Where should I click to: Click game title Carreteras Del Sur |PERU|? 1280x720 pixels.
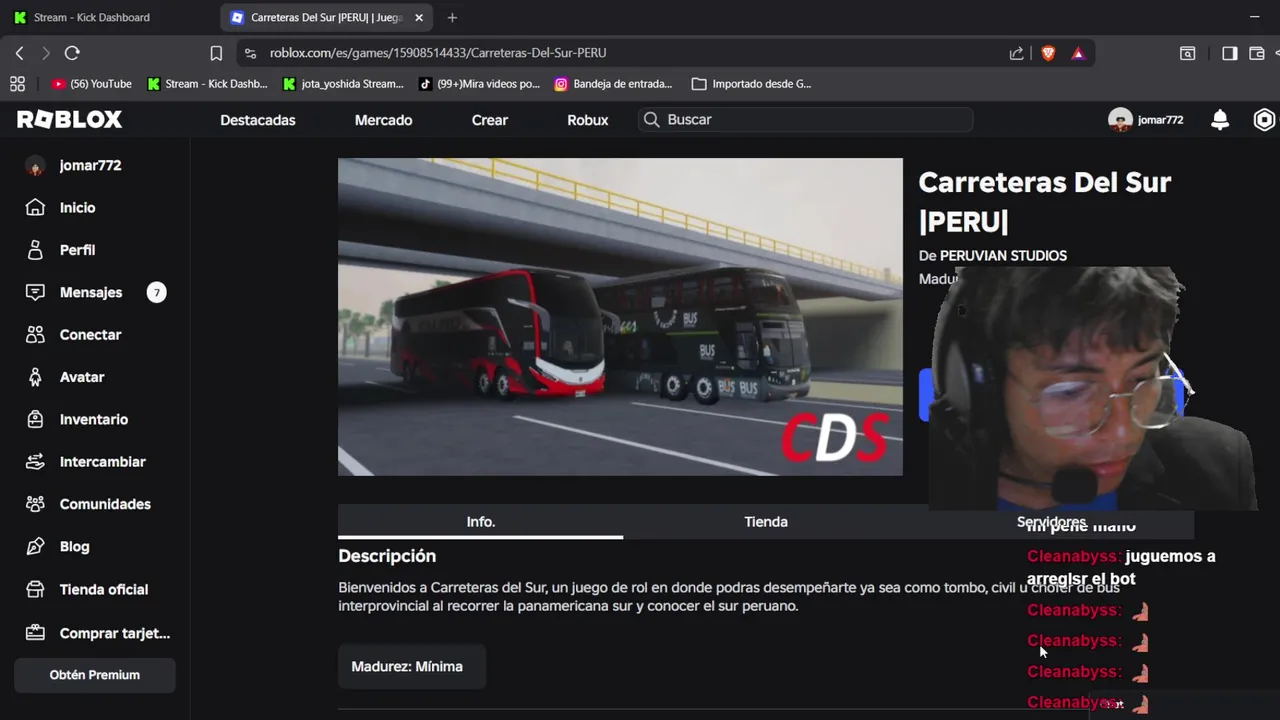[x=1044, y=201]
